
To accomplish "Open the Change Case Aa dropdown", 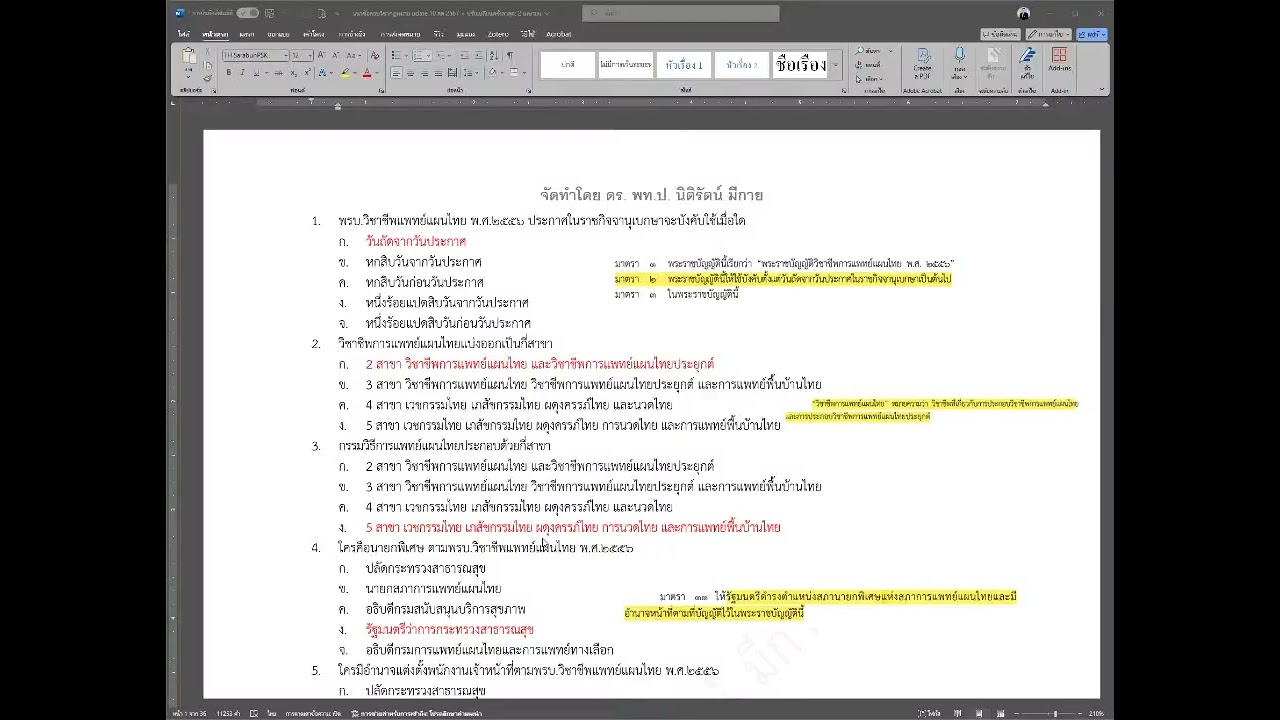I will pyautogui.click(x=354, y=55).
